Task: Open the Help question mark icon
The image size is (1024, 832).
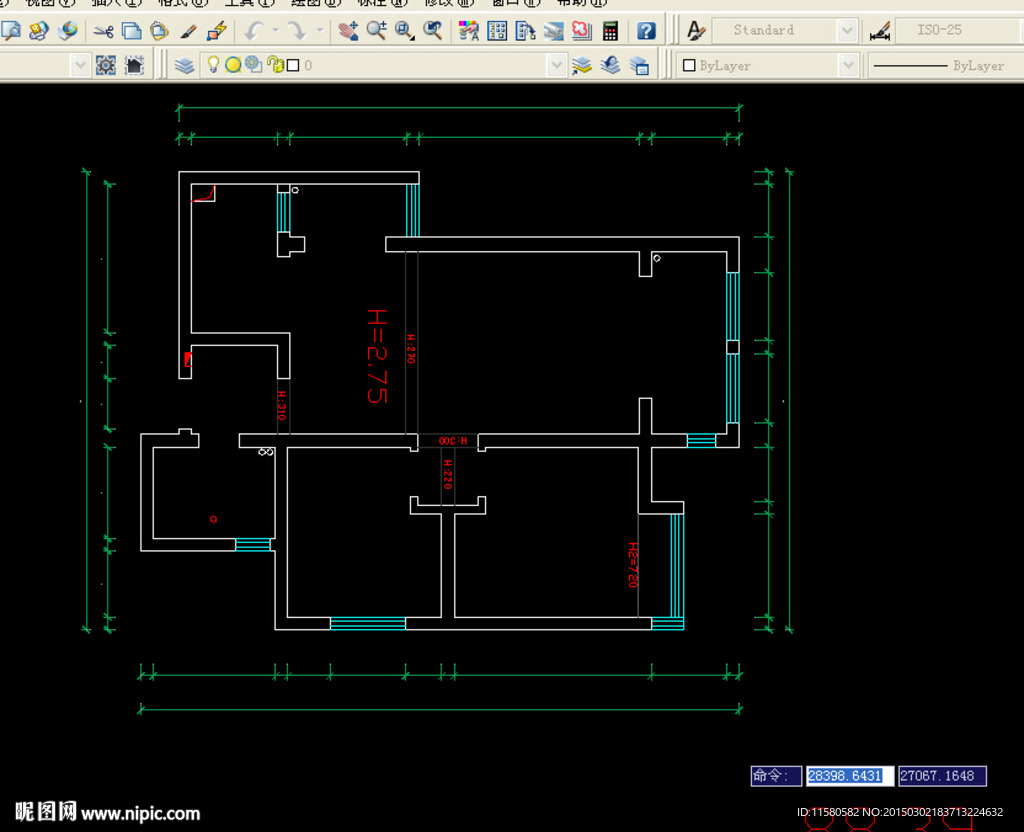Action: pos(647,31)
